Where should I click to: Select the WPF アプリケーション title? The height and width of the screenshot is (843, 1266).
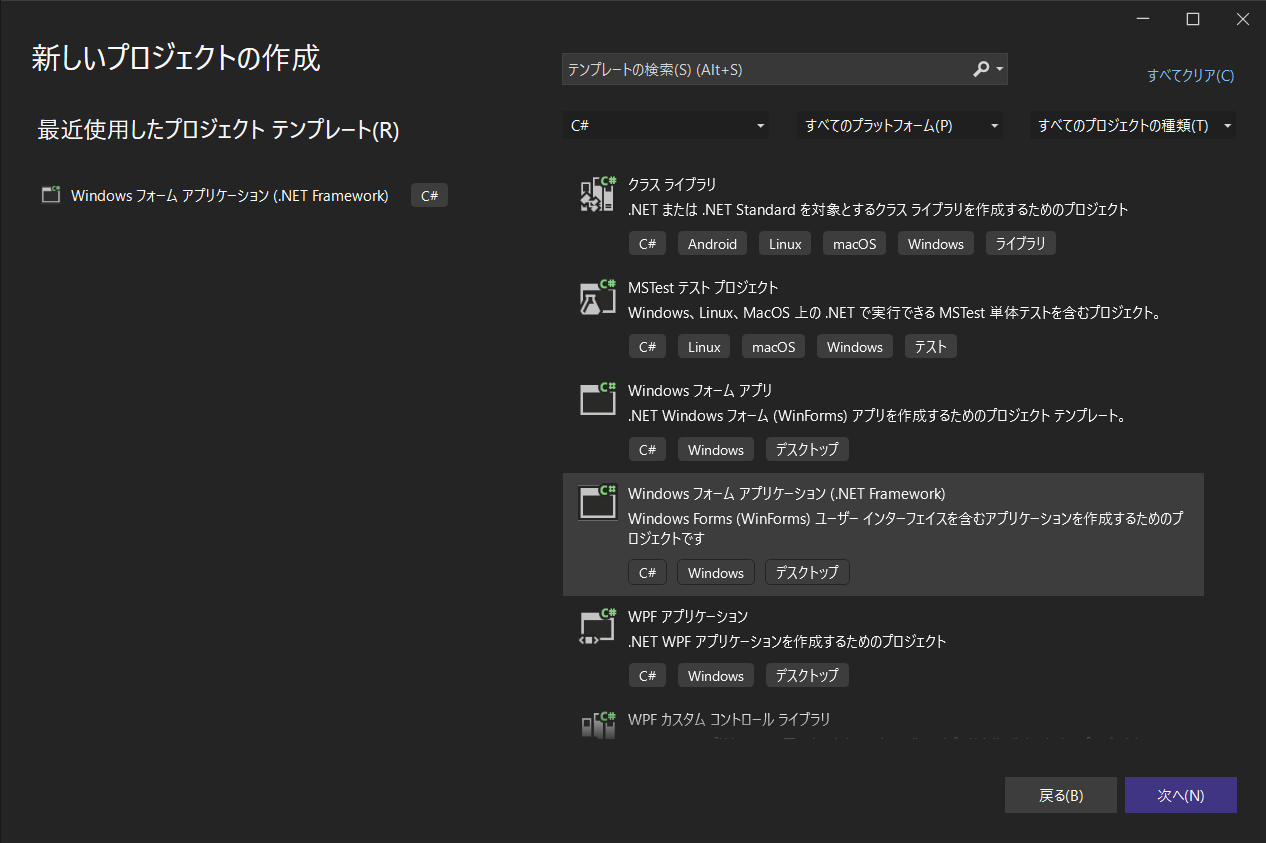point(688,617)
